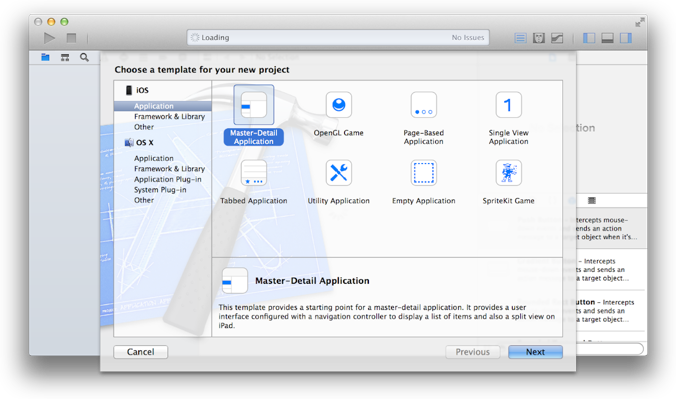Select Framework & Library under iOS
The image size is (676, 399).
pyautogui.click(x=169, y=116)
